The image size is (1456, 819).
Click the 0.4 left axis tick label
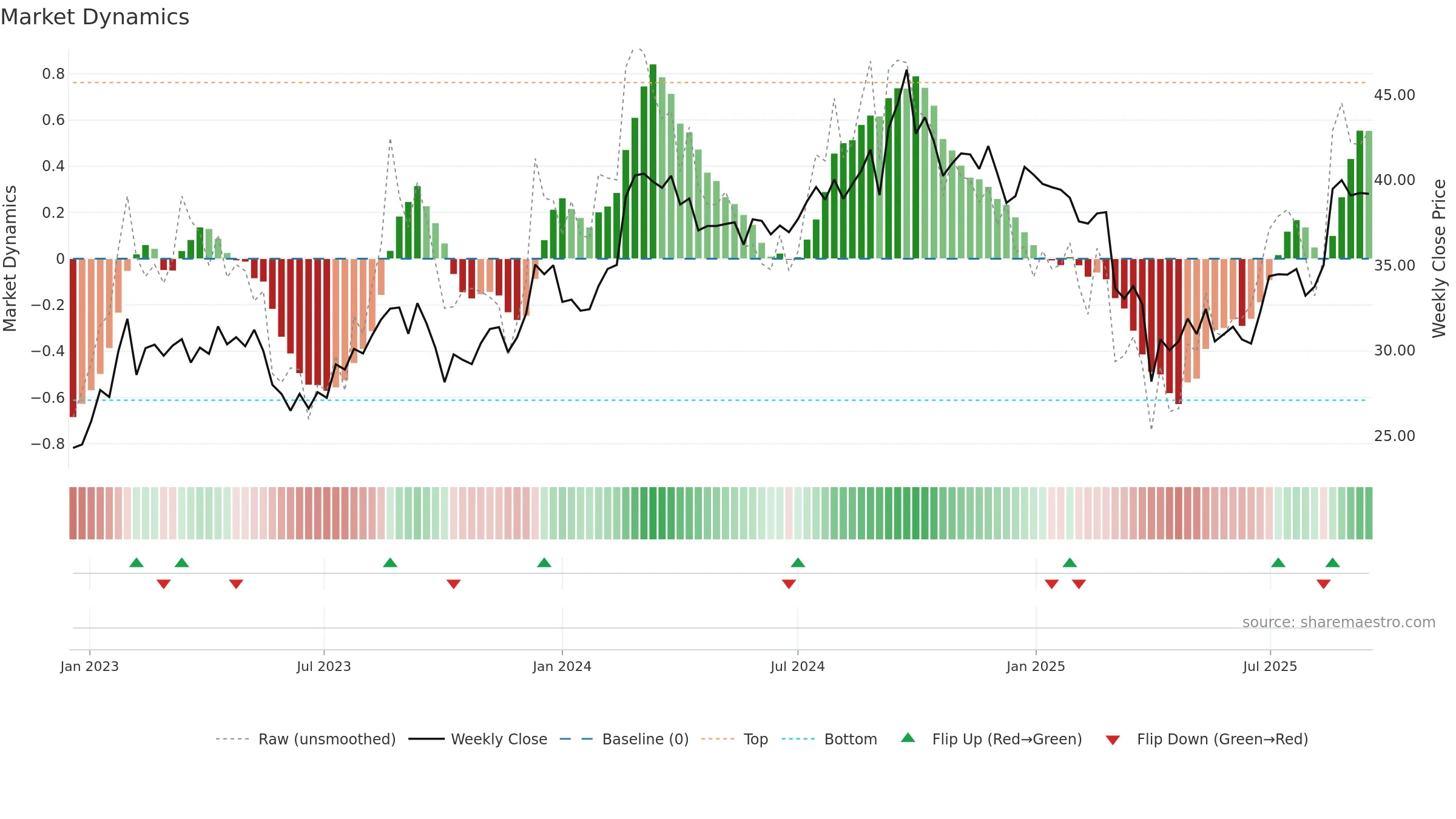(x=53, y=166)
